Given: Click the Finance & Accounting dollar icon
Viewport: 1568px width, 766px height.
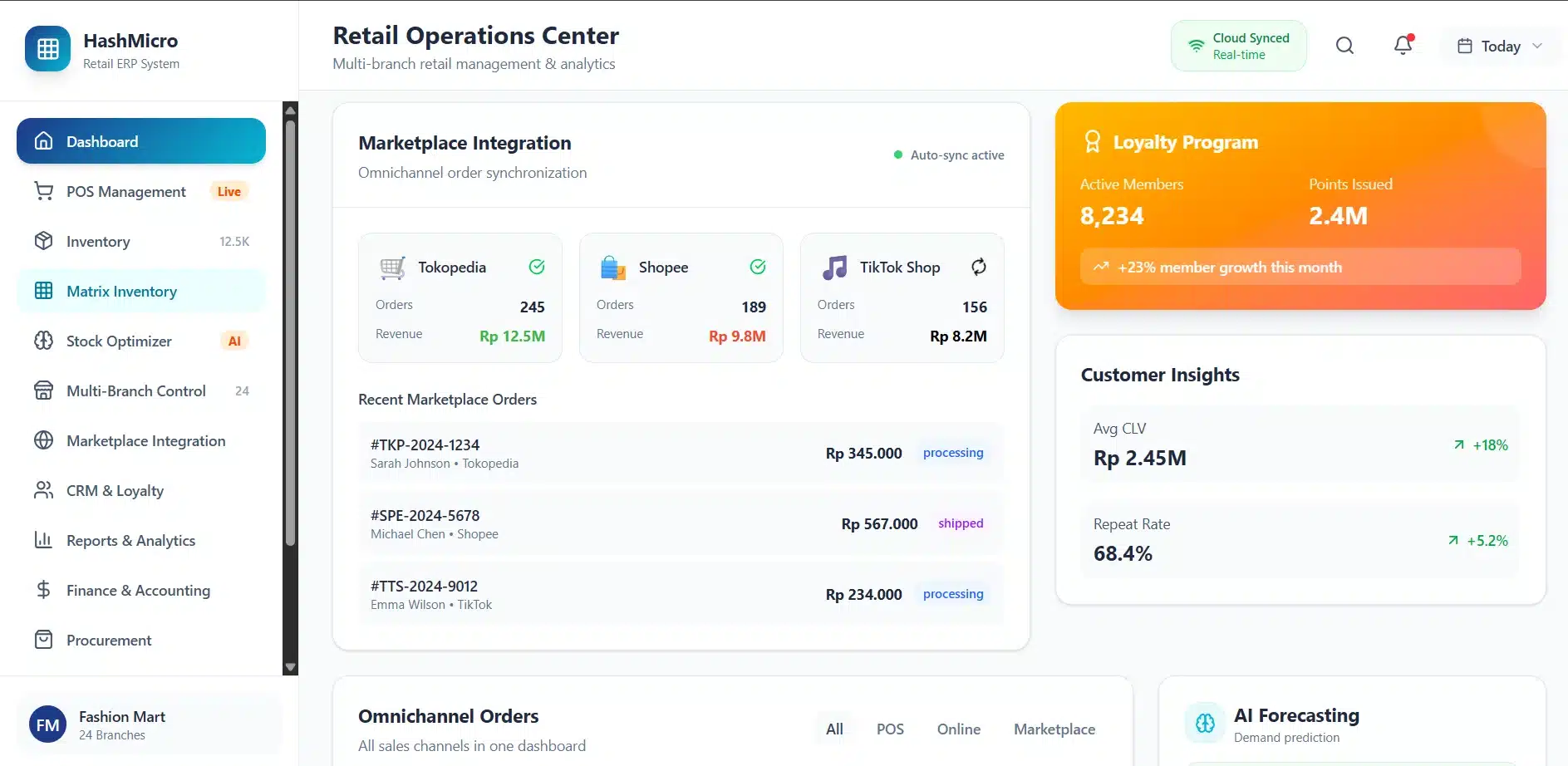Looking at the screenshot, I should pyautogui.click(x=44, y=590).
